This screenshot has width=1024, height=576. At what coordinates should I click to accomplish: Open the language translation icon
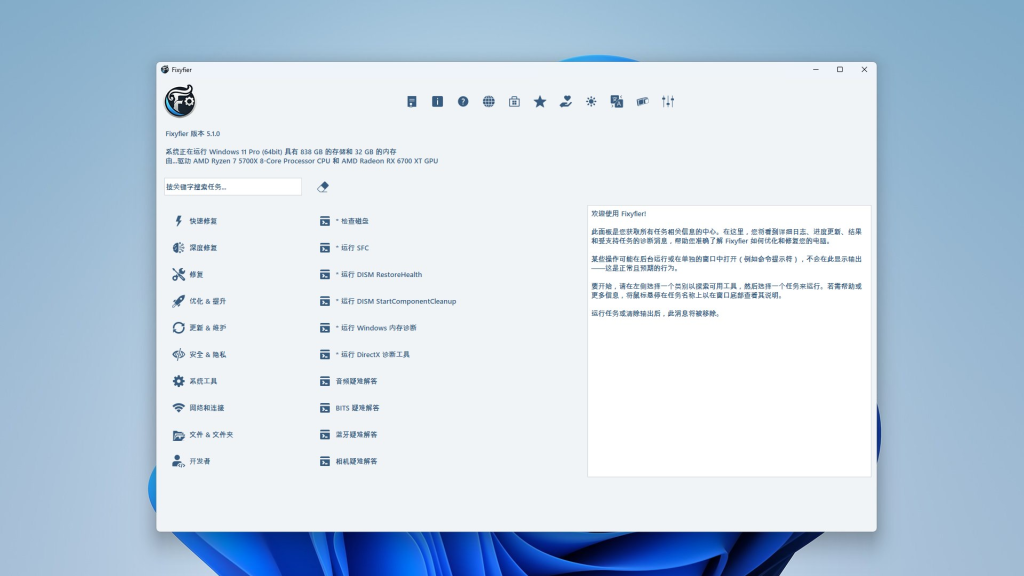point(617,101)
